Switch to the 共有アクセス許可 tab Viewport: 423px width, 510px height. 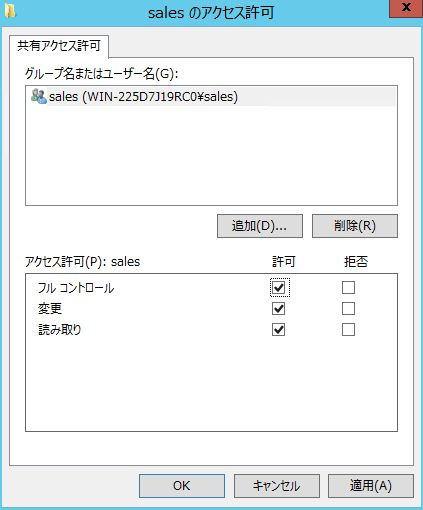59,46
